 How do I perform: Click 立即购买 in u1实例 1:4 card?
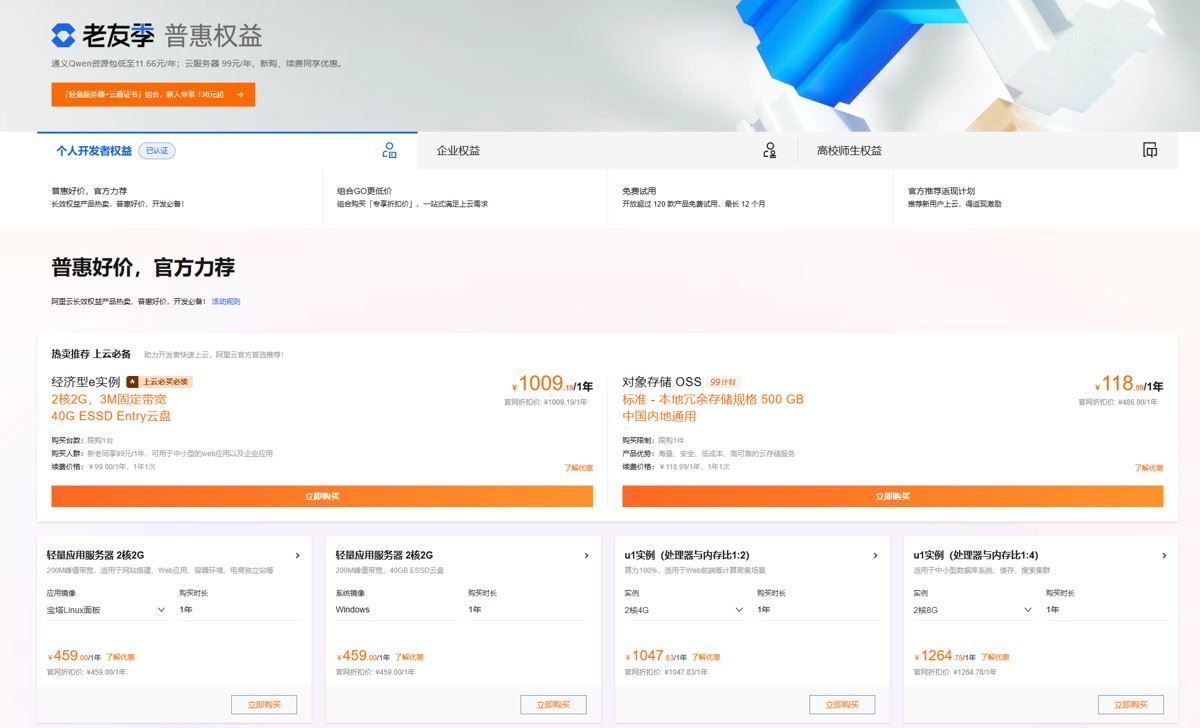[x=1131, y=705]
